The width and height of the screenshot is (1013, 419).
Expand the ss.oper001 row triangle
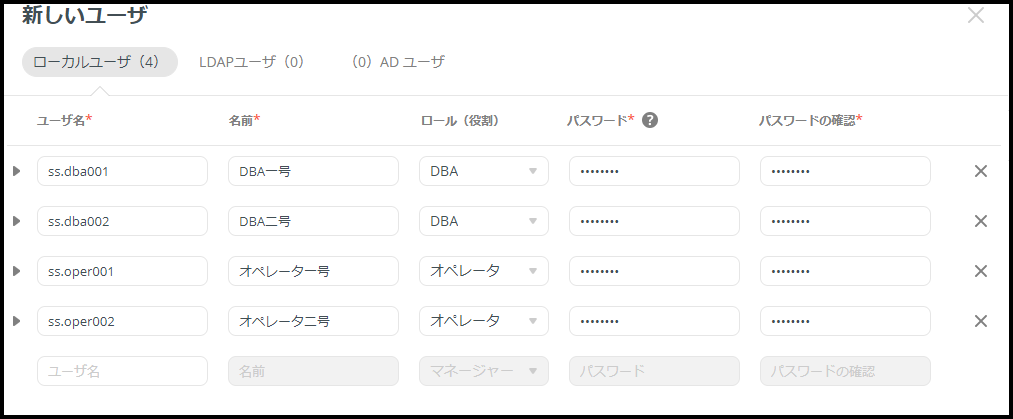pyautogui.click(x=17, y=271)
